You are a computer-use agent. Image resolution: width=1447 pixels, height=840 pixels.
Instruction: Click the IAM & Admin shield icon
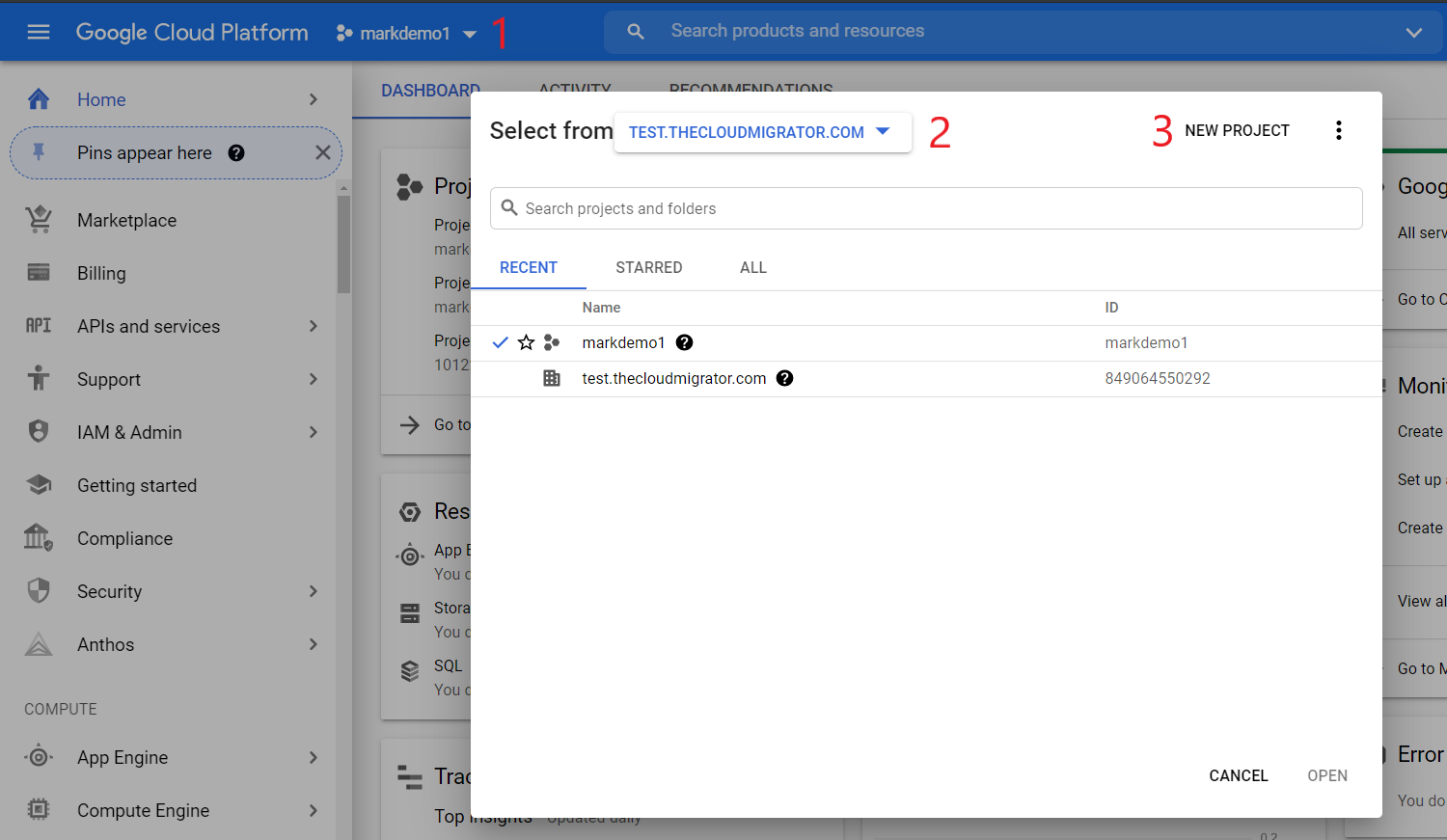pos(39,431)
